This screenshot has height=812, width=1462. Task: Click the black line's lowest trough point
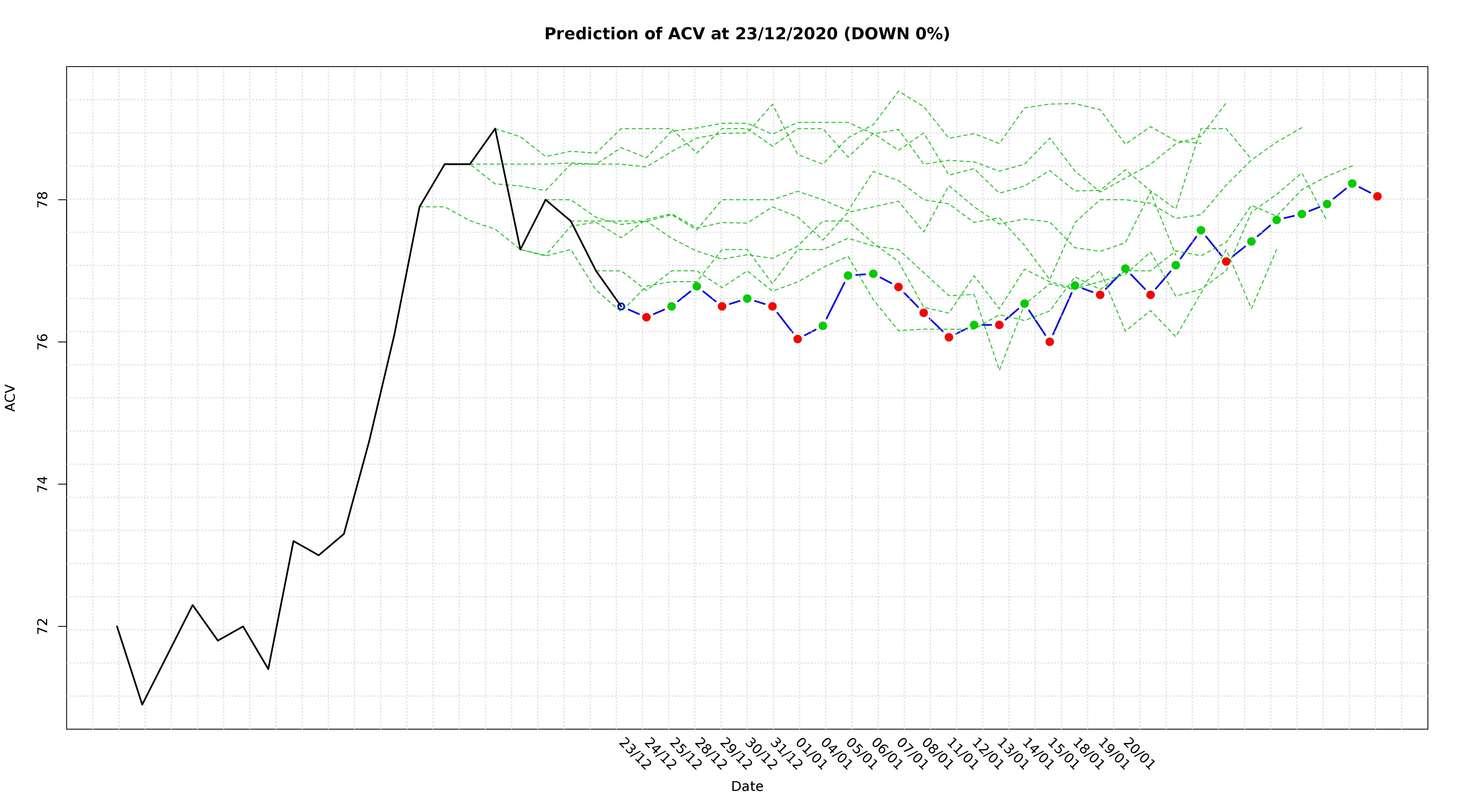142,705
